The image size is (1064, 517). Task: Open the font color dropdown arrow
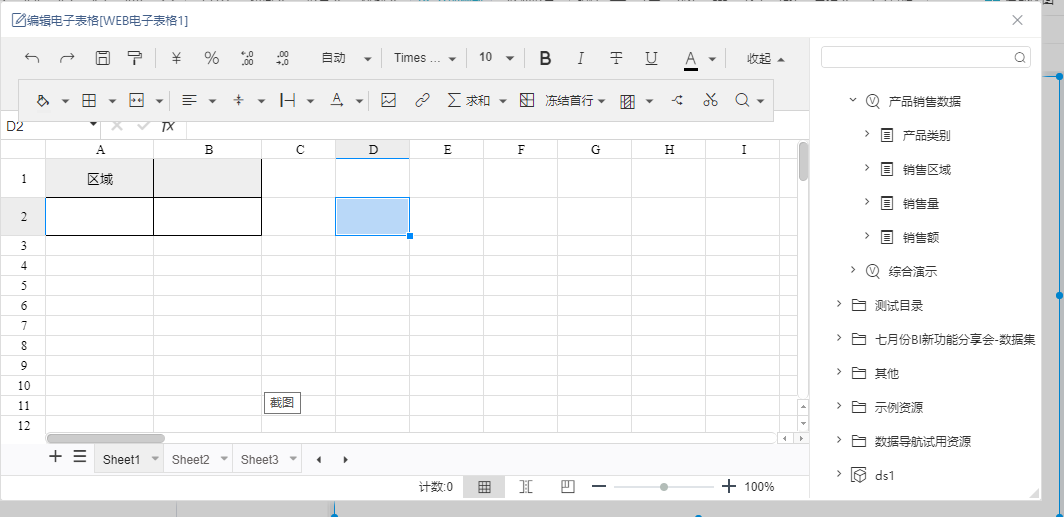pyautogui.click(x=712, y=59)
